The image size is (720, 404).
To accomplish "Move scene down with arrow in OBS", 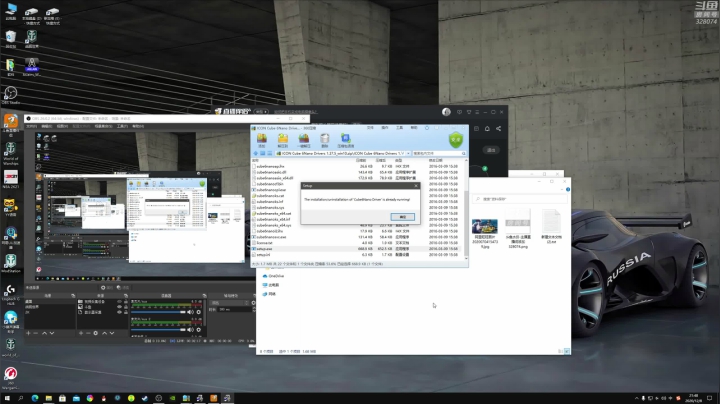I will pos(52,333).
